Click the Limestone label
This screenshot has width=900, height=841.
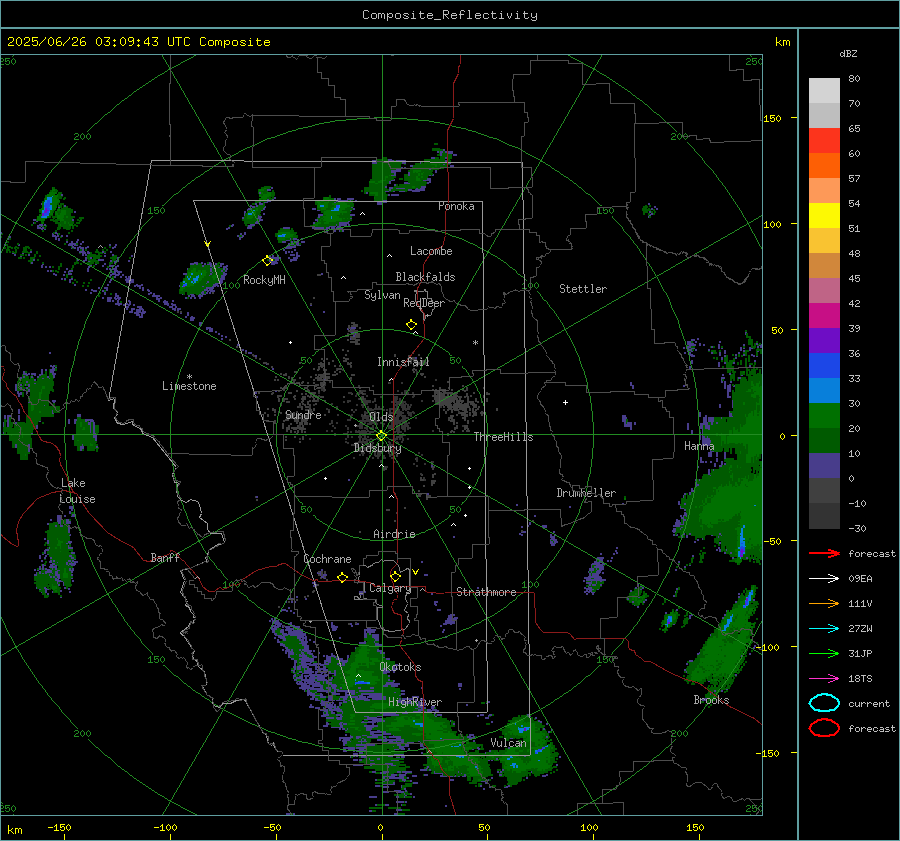point(189,386)
